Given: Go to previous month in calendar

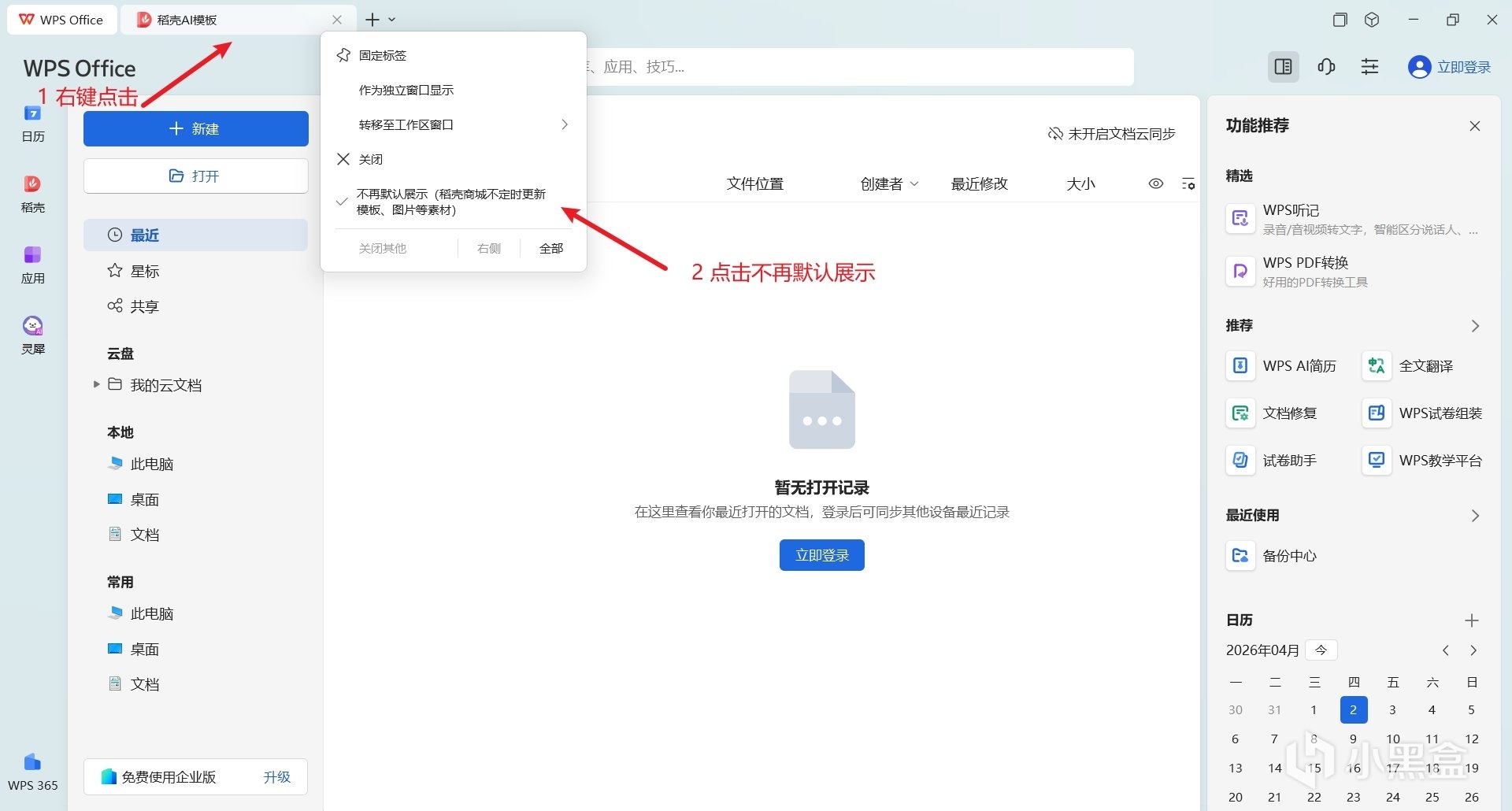Looking at the screenshot, I should (1446, 650).
